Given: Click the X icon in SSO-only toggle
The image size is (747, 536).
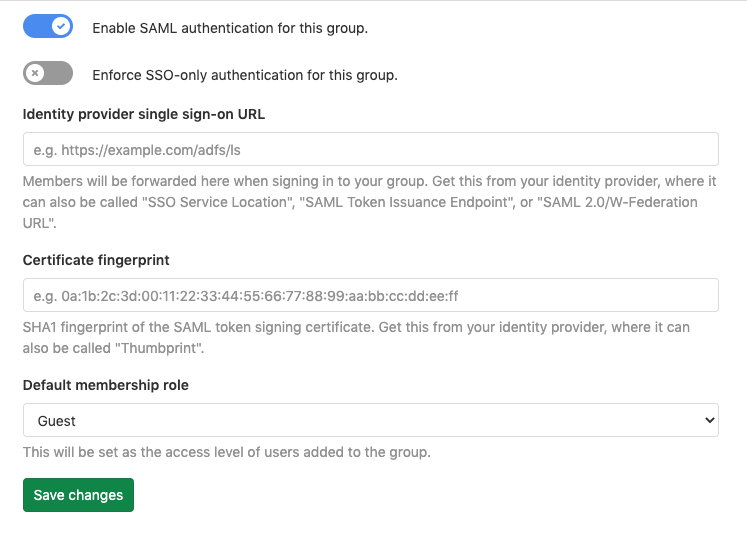Looking at the screenshot, I should pyautogui.click(x=35, y=73).
